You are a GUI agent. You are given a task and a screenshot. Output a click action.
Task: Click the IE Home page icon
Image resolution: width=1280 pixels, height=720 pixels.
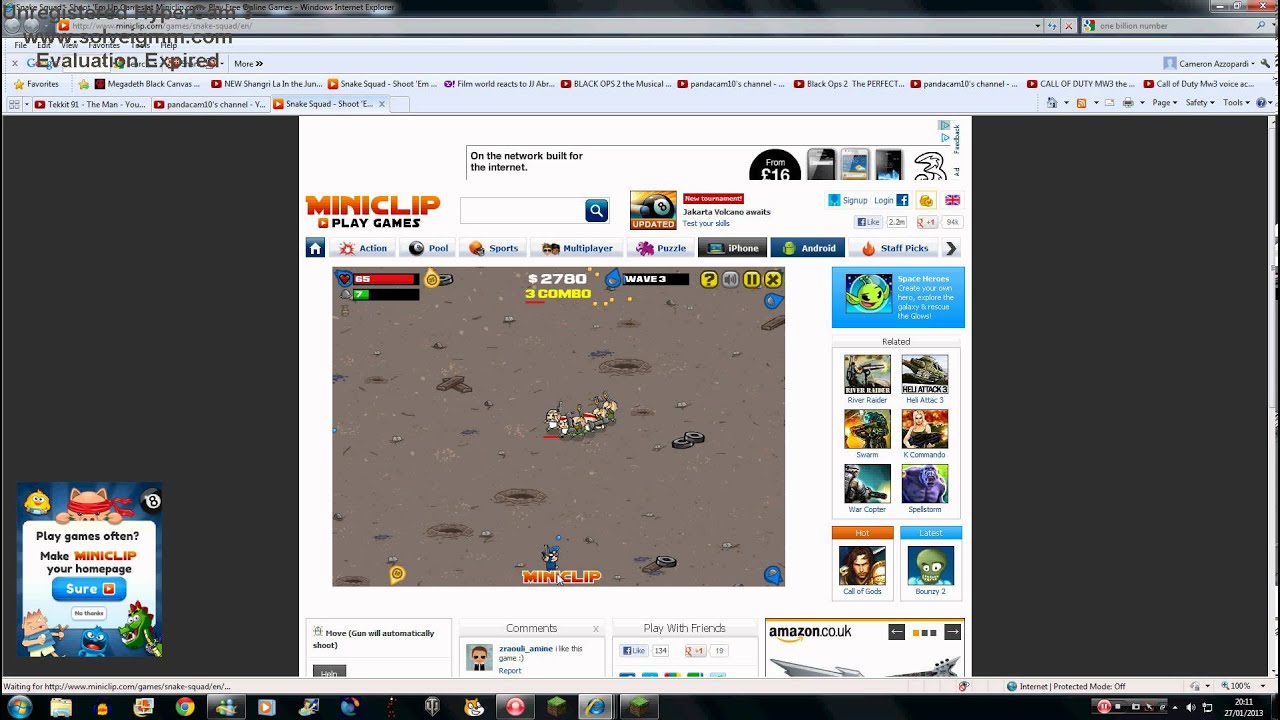click(x=1051, y=103)
